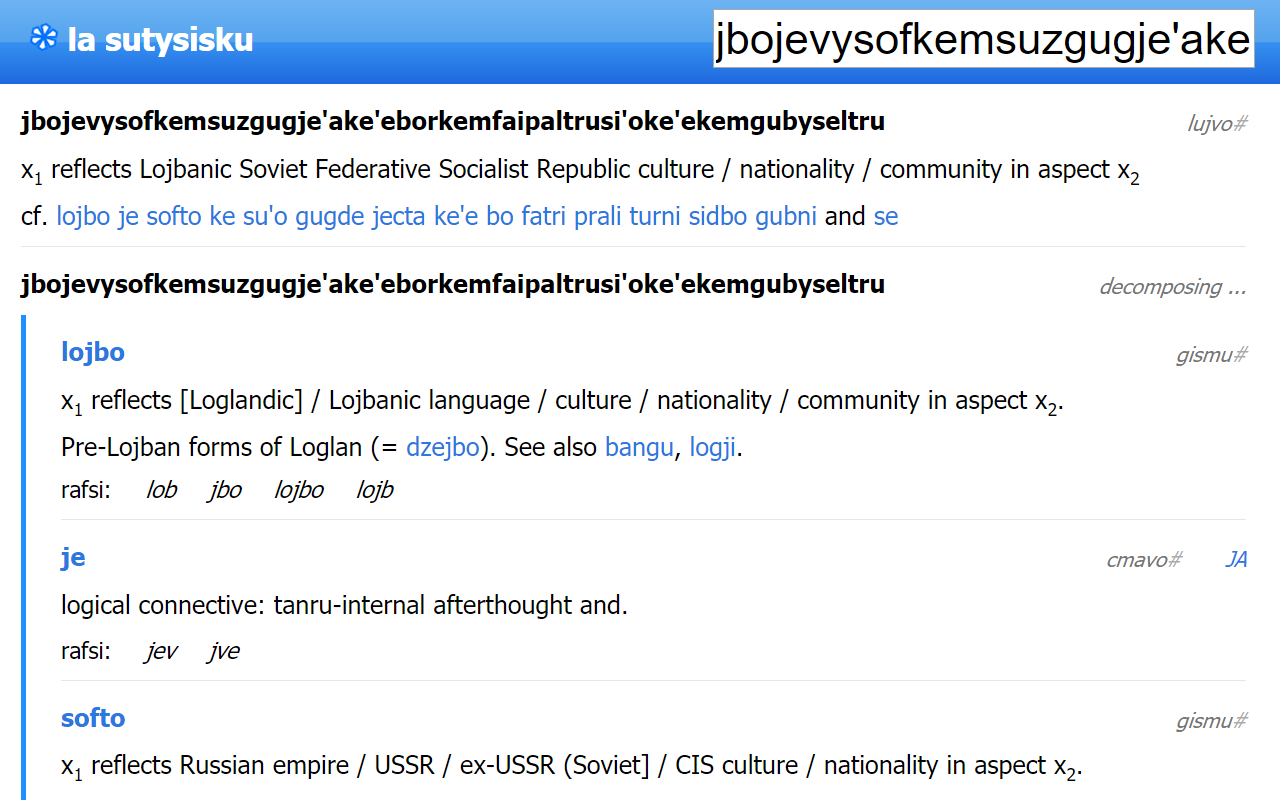Open the lujvo# type link
The image size is (1280, 800).
click(x=1217, y=124)
